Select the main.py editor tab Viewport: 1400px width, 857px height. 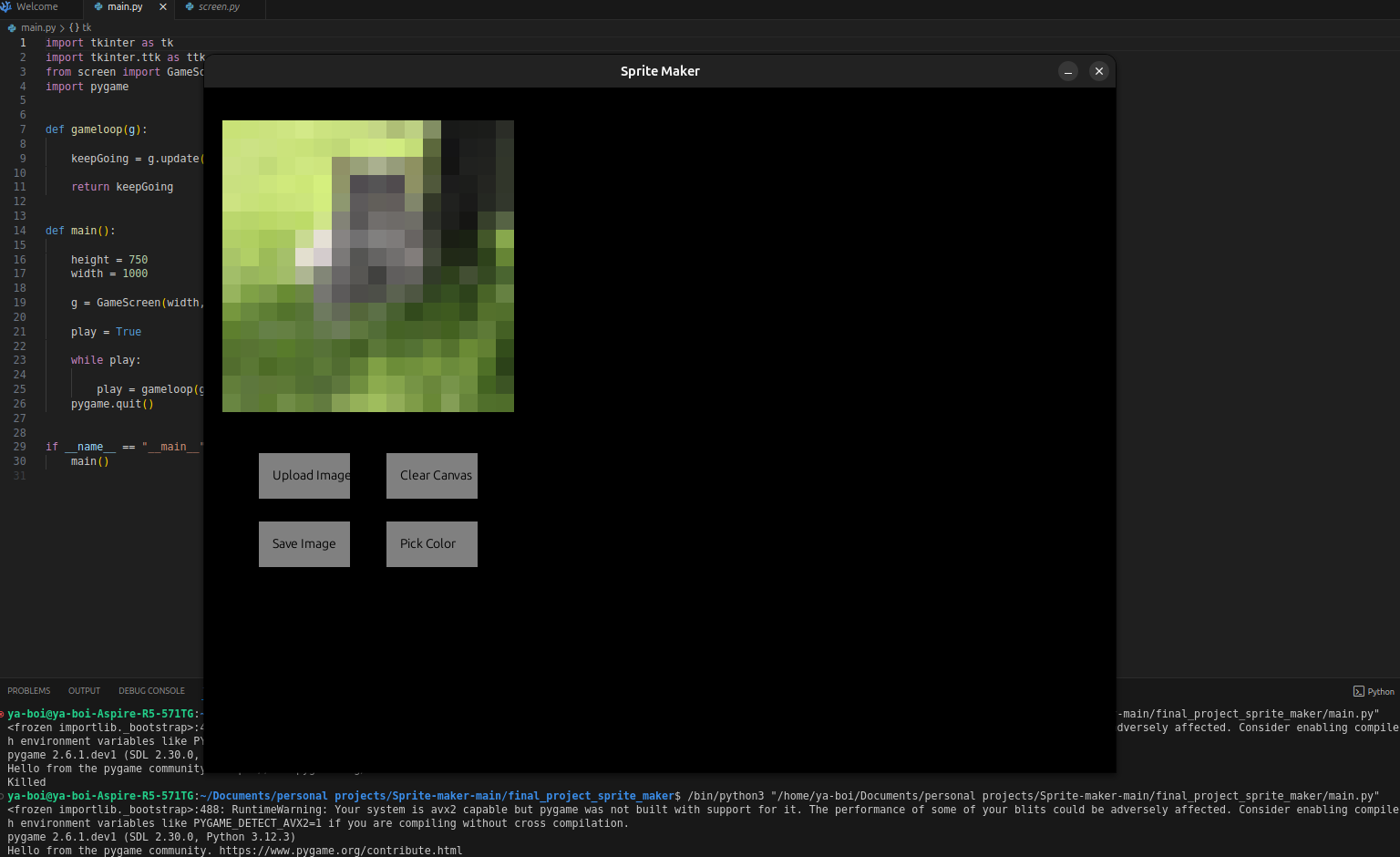click(x=125, y=7)
